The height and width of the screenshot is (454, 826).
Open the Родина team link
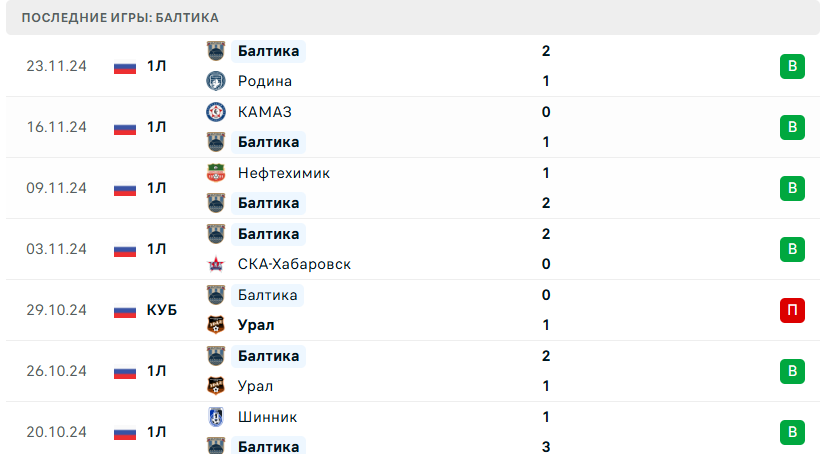pos(265,81)
